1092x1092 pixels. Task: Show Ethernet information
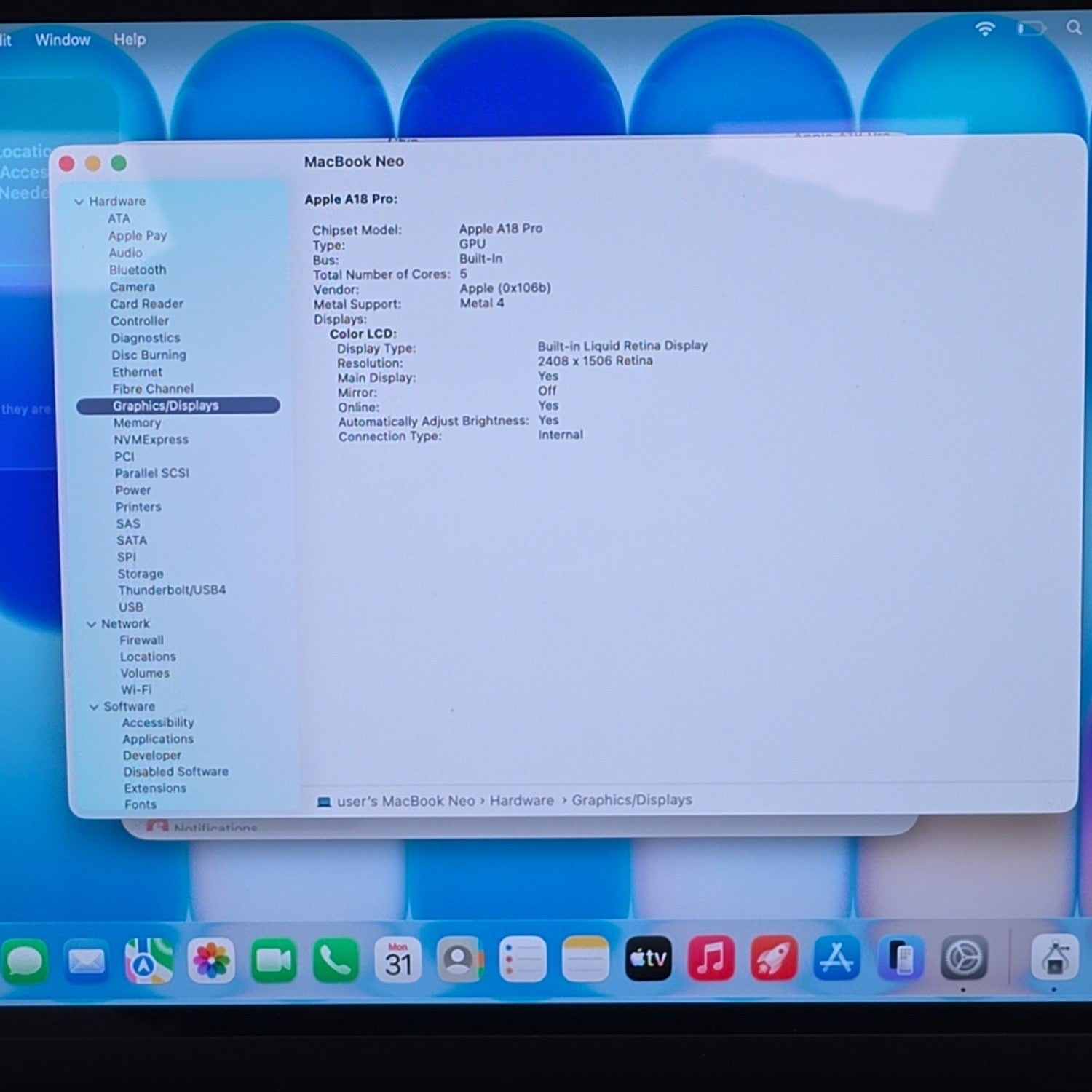click(138, 372)
